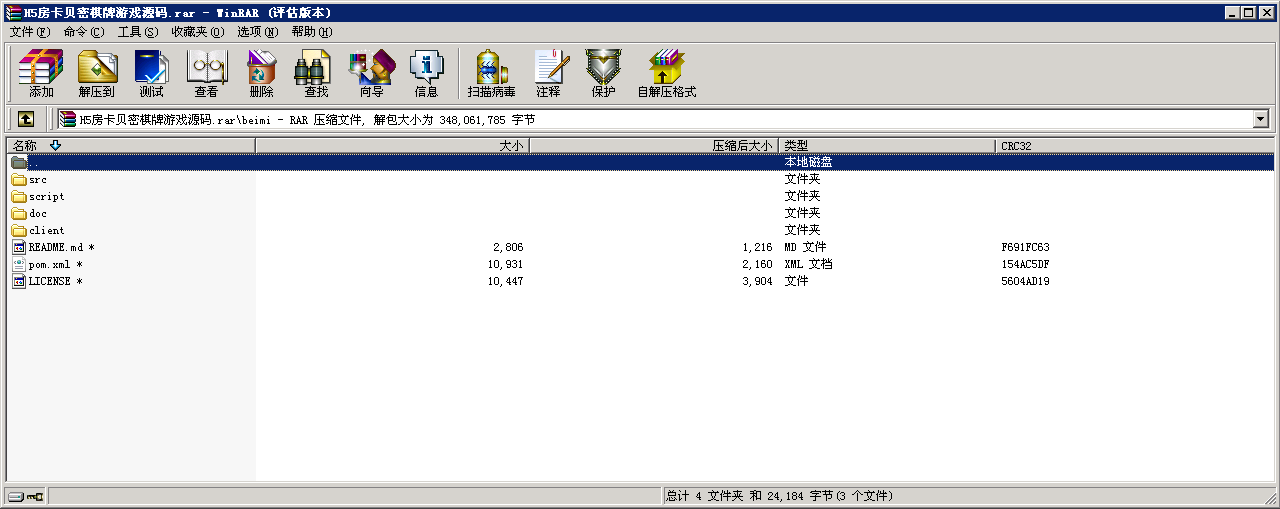This screenshot has height=509, width=1280.
Task: Open the Comment (注释) toolbar icon
Action: pyautogui.click(x=548, y=74)
